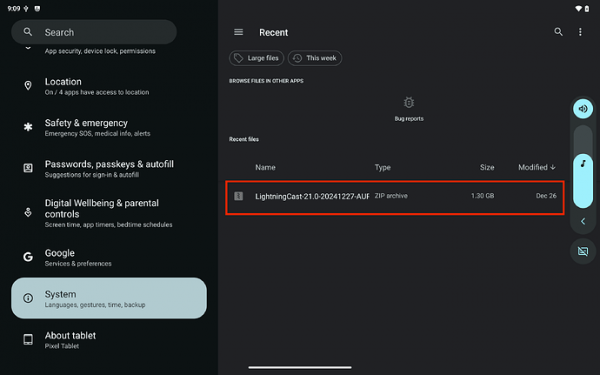
Task: Open the hamburger navigation menu
Action: 238,32
